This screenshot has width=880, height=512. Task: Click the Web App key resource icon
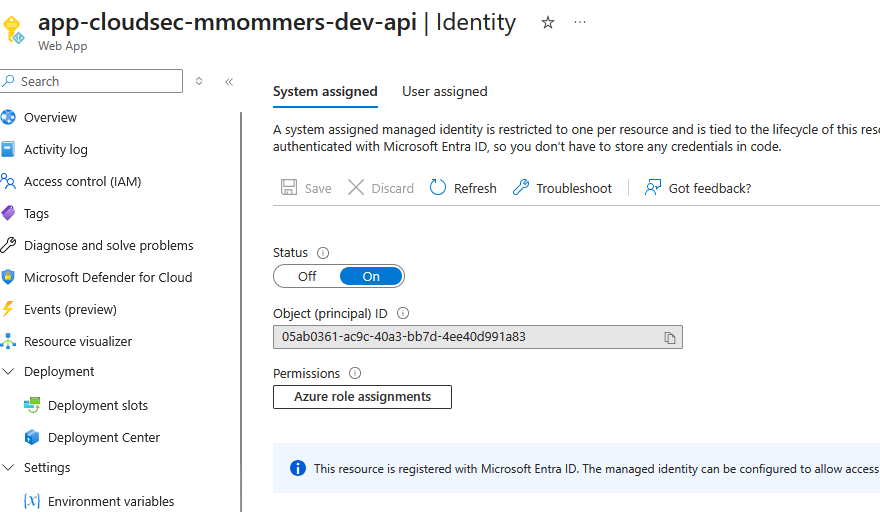(12, 29)
